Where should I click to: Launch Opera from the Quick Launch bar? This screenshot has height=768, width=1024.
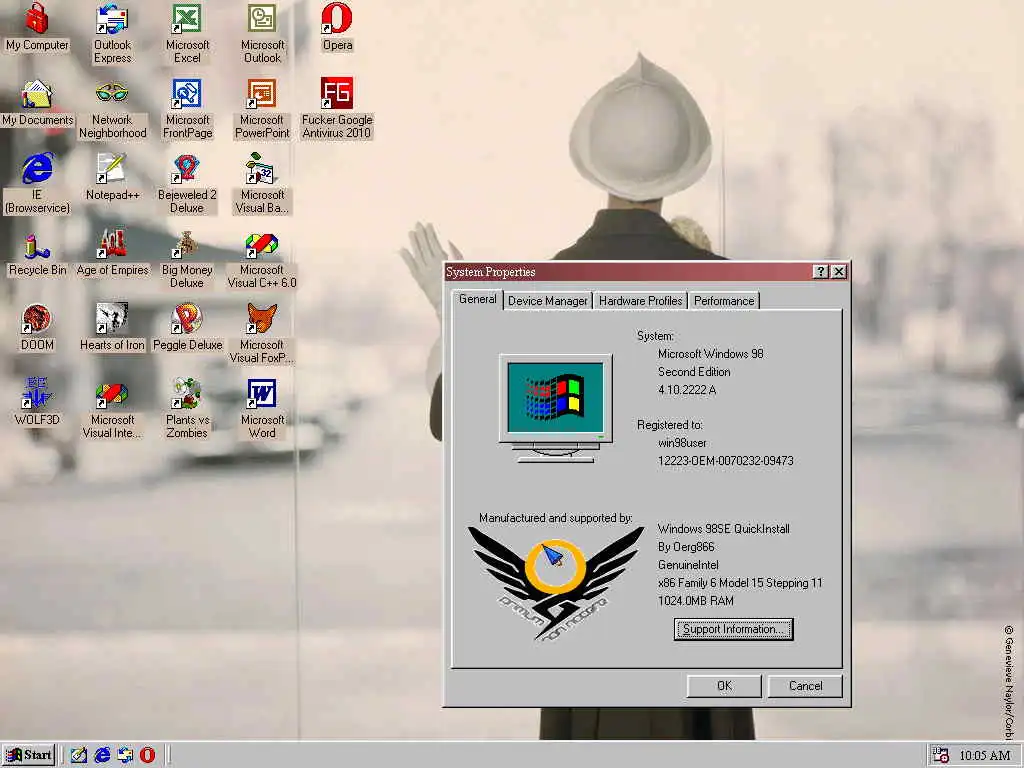148,755
